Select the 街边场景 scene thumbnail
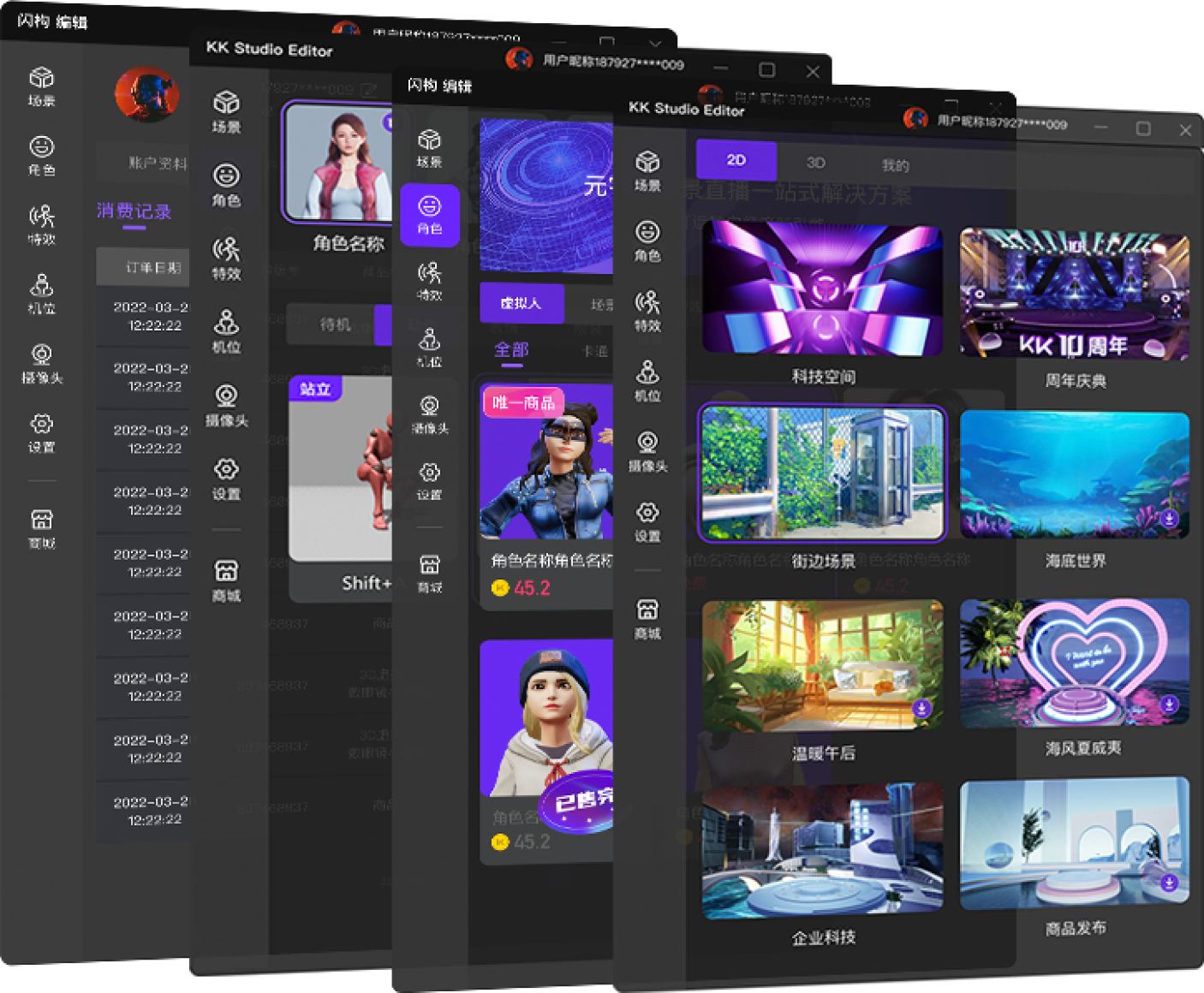 coord(822,473)
